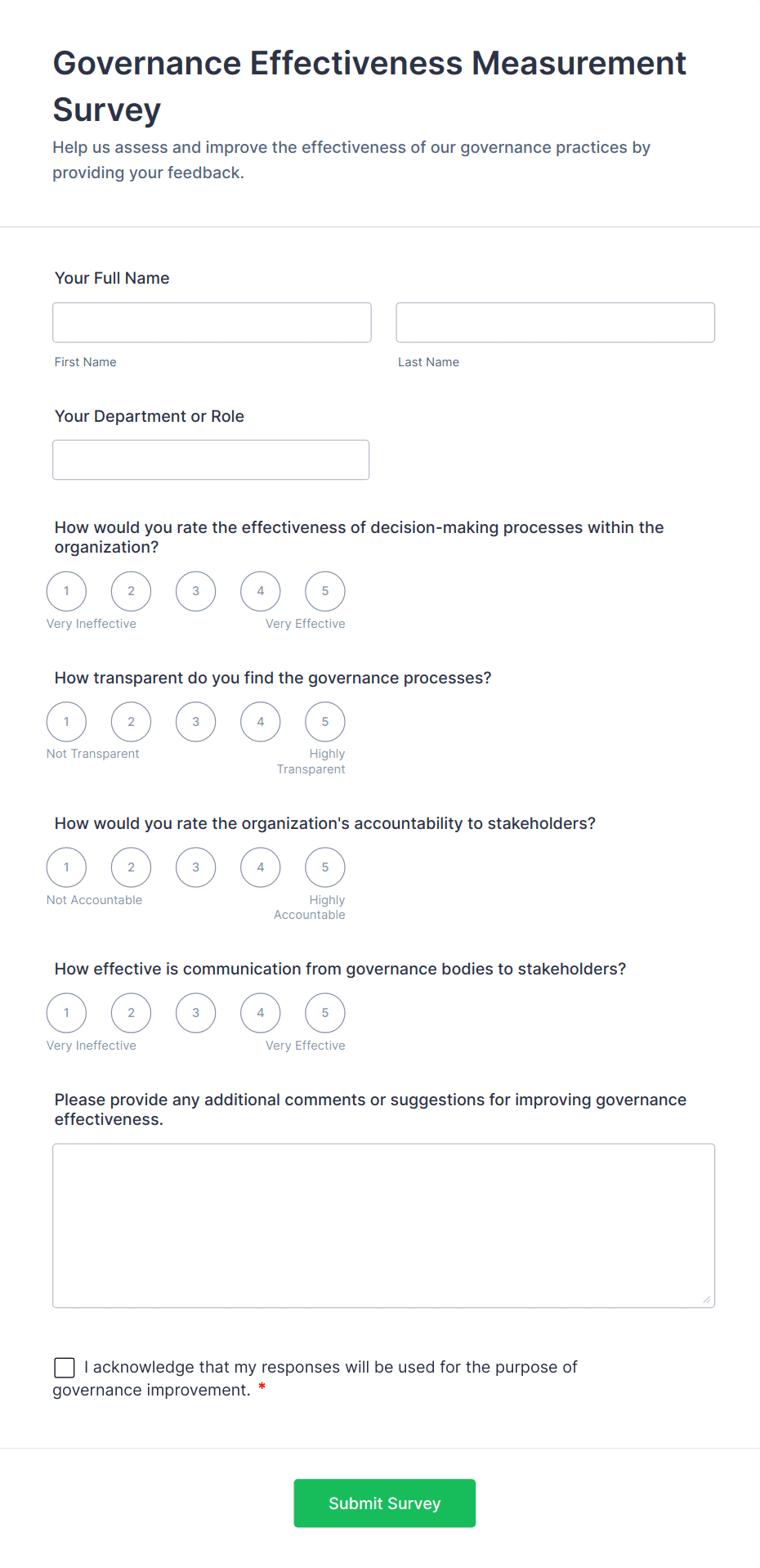The image size is (760, 1568).
Task: Select 4 for communication effectiveness
Action: click(x=261, y=1013)
